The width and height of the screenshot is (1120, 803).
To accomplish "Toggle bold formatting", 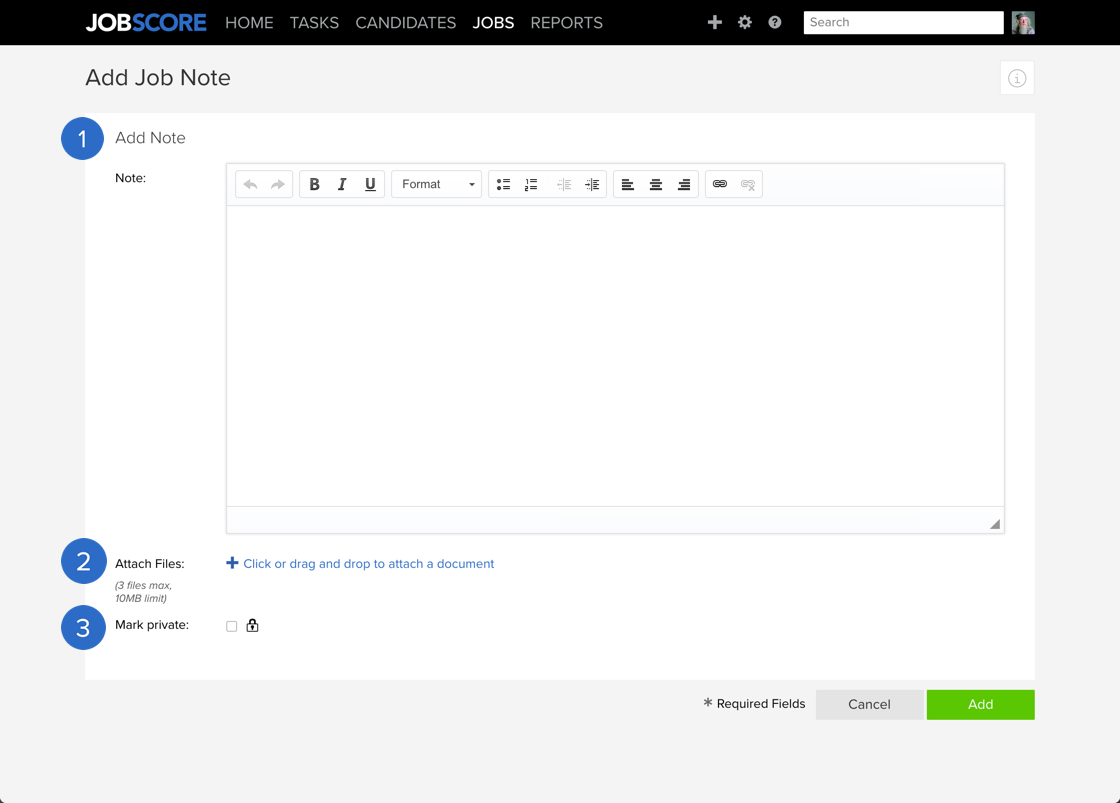I will [x=314, y=184].
